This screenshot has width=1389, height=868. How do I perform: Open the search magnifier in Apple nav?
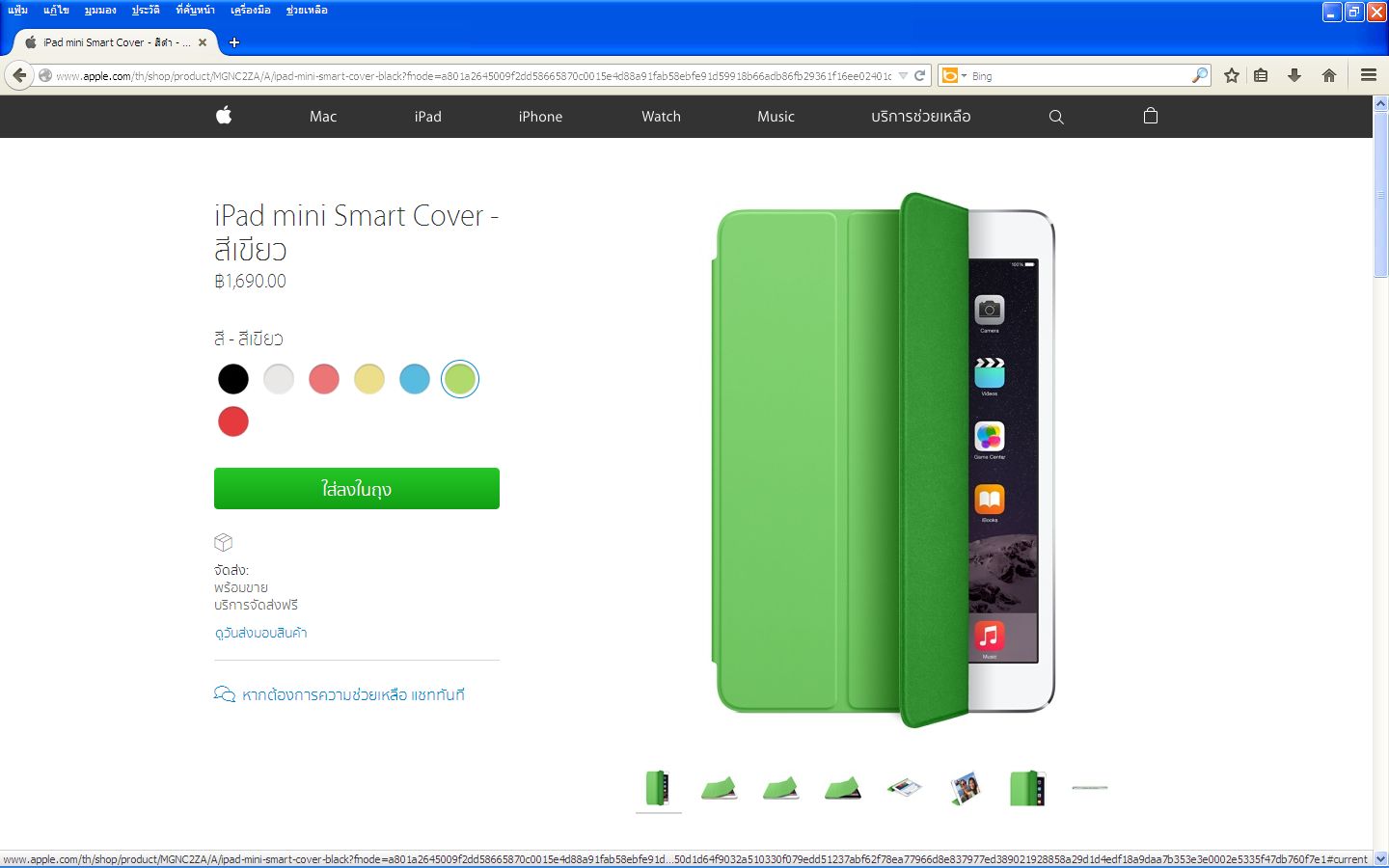click(x=1056, y=117)
